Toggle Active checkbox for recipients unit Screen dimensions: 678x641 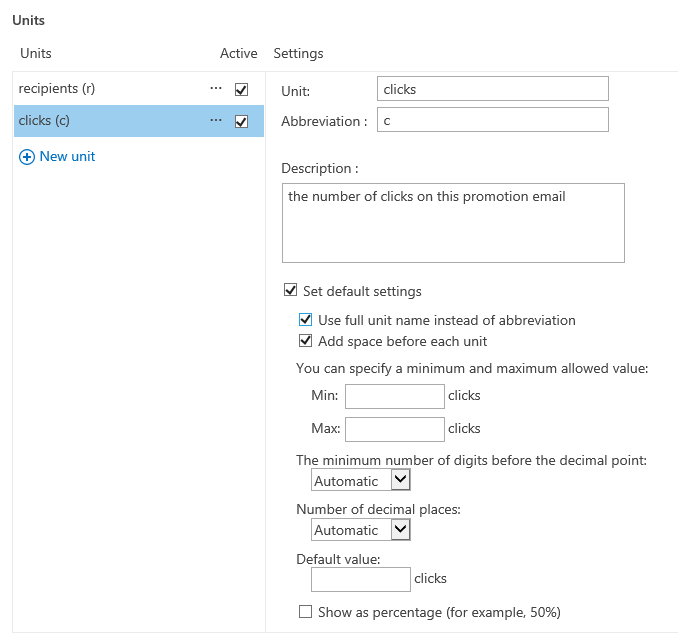pyautogui.click(x=241, y=89)
